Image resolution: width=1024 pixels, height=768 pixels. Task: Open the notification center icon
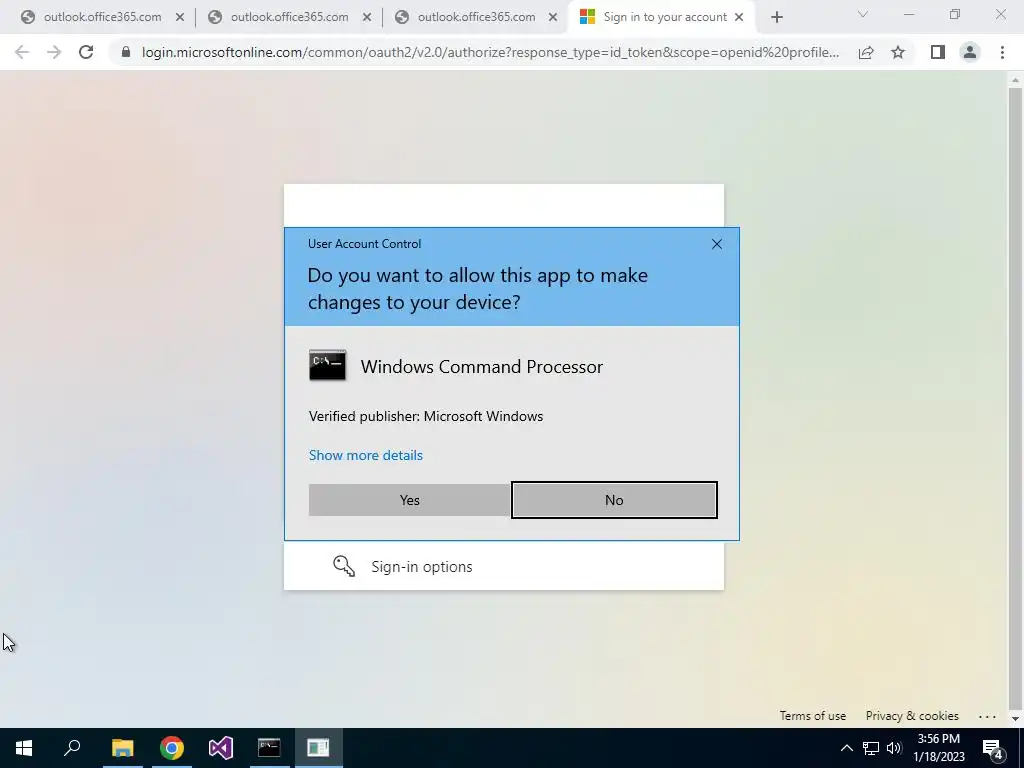[993, 748]
